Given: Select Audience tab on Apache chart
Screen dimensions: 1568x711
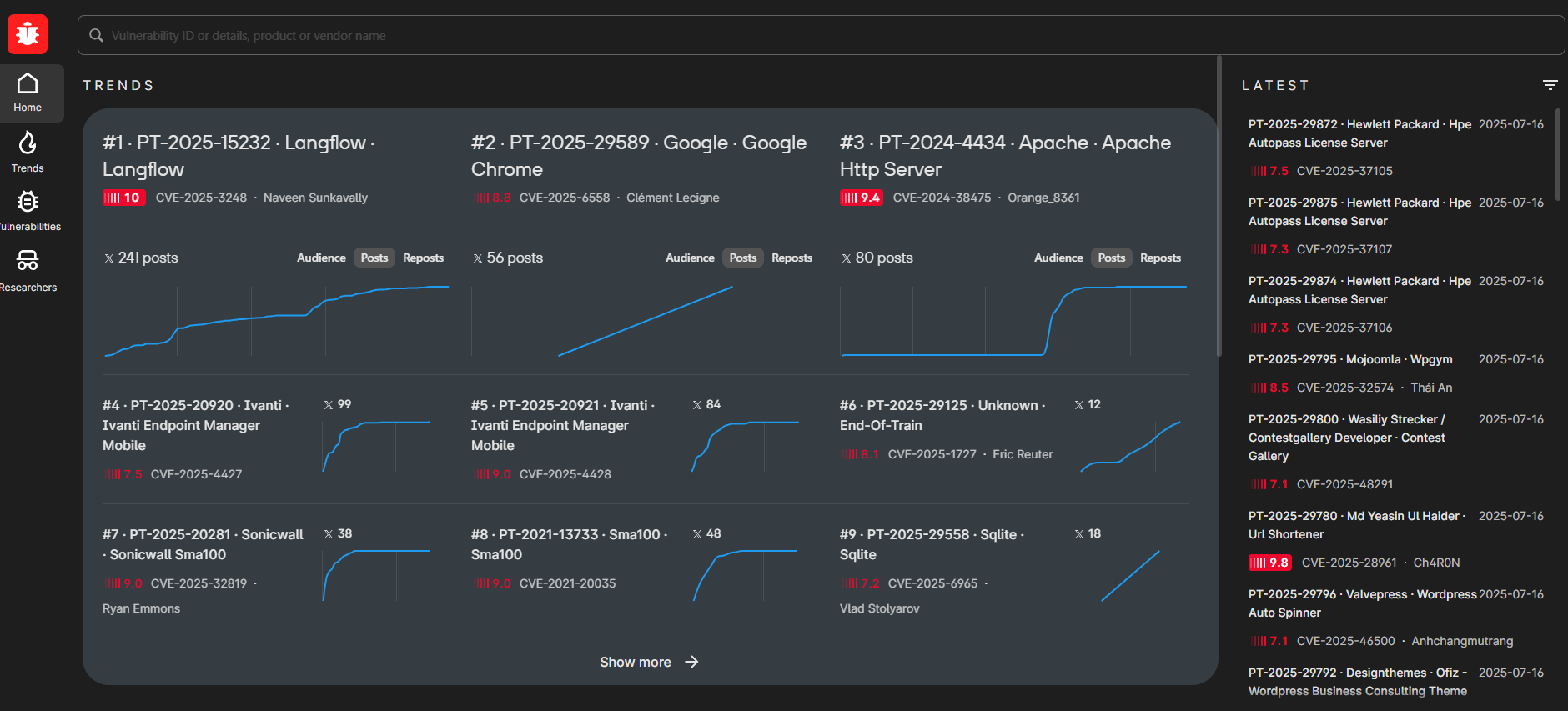Looking at the screenshot, I should tap(1058, 258).
